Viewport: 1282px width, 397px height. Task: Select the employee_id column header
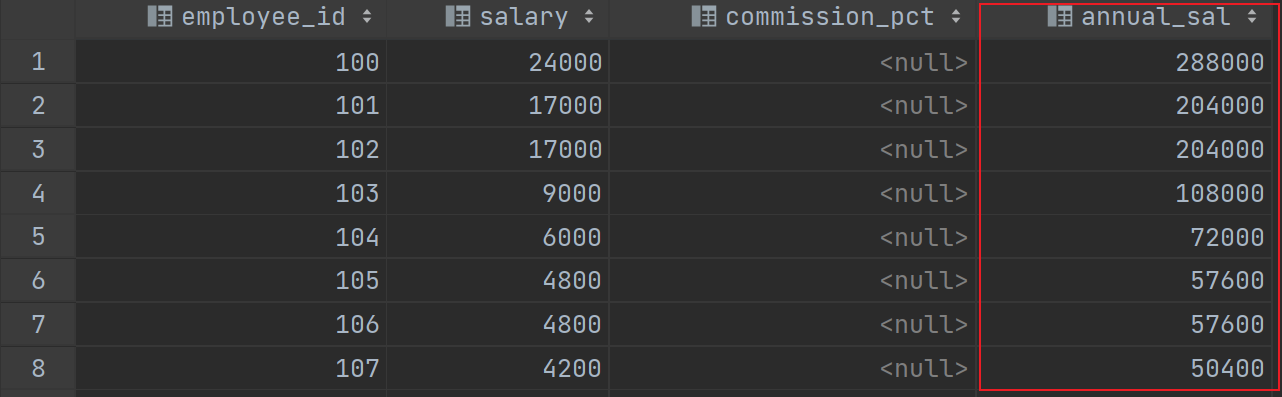231,17
